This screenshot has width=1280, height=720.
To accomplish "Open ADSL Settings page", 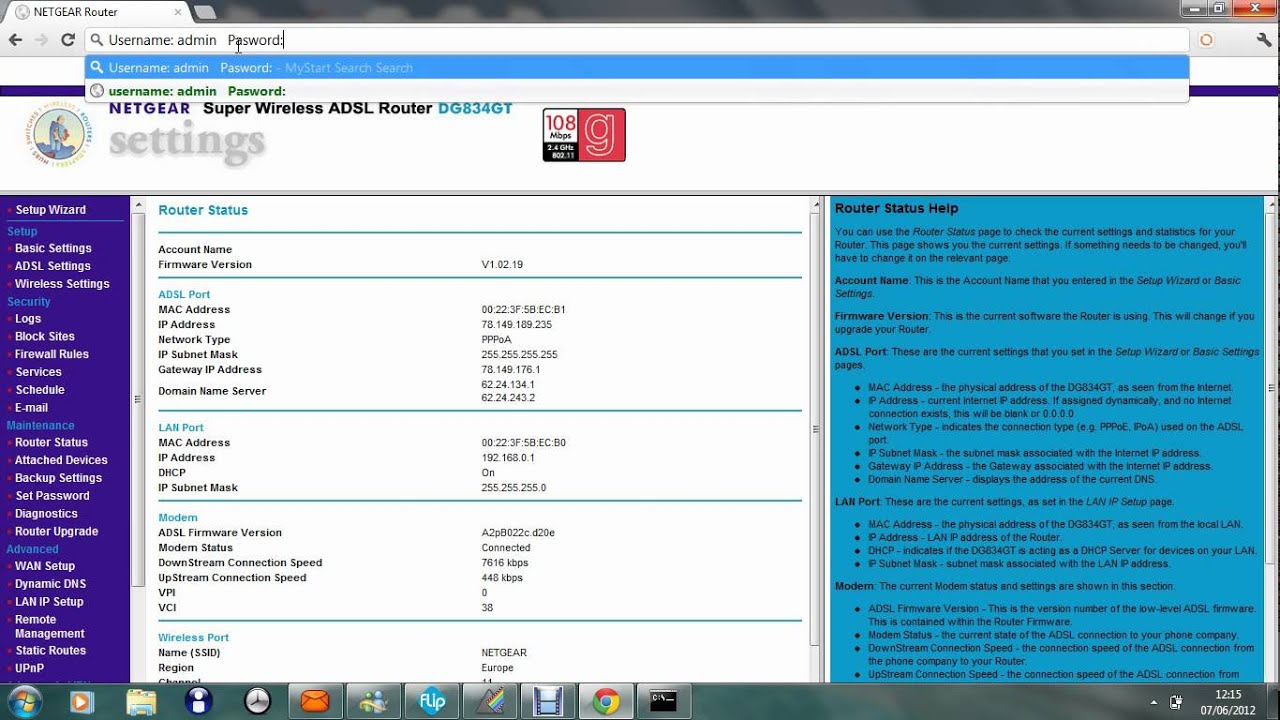I will (53, 266).
